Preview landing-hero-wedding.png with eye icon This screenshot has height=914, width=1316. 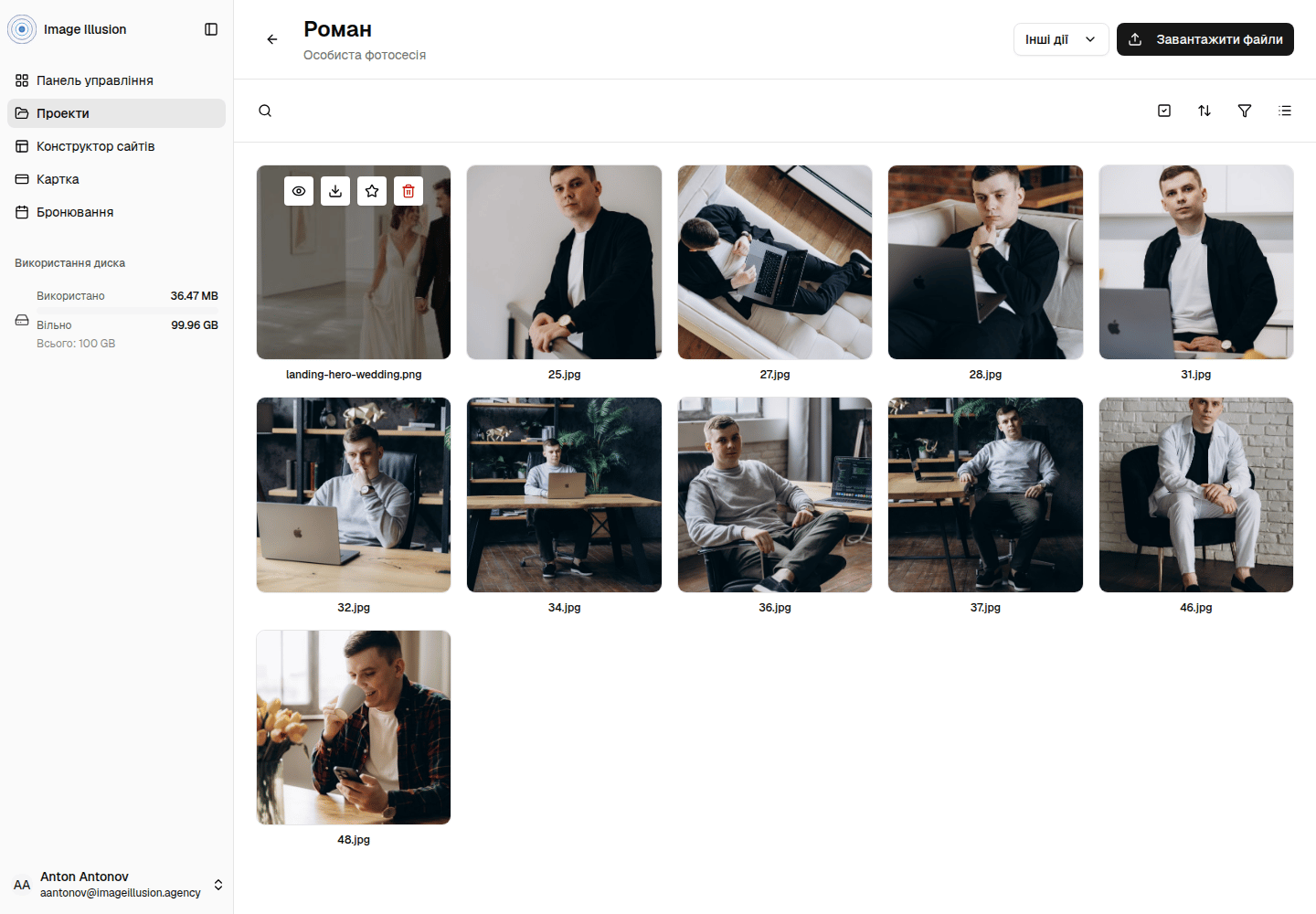[299, 191]
